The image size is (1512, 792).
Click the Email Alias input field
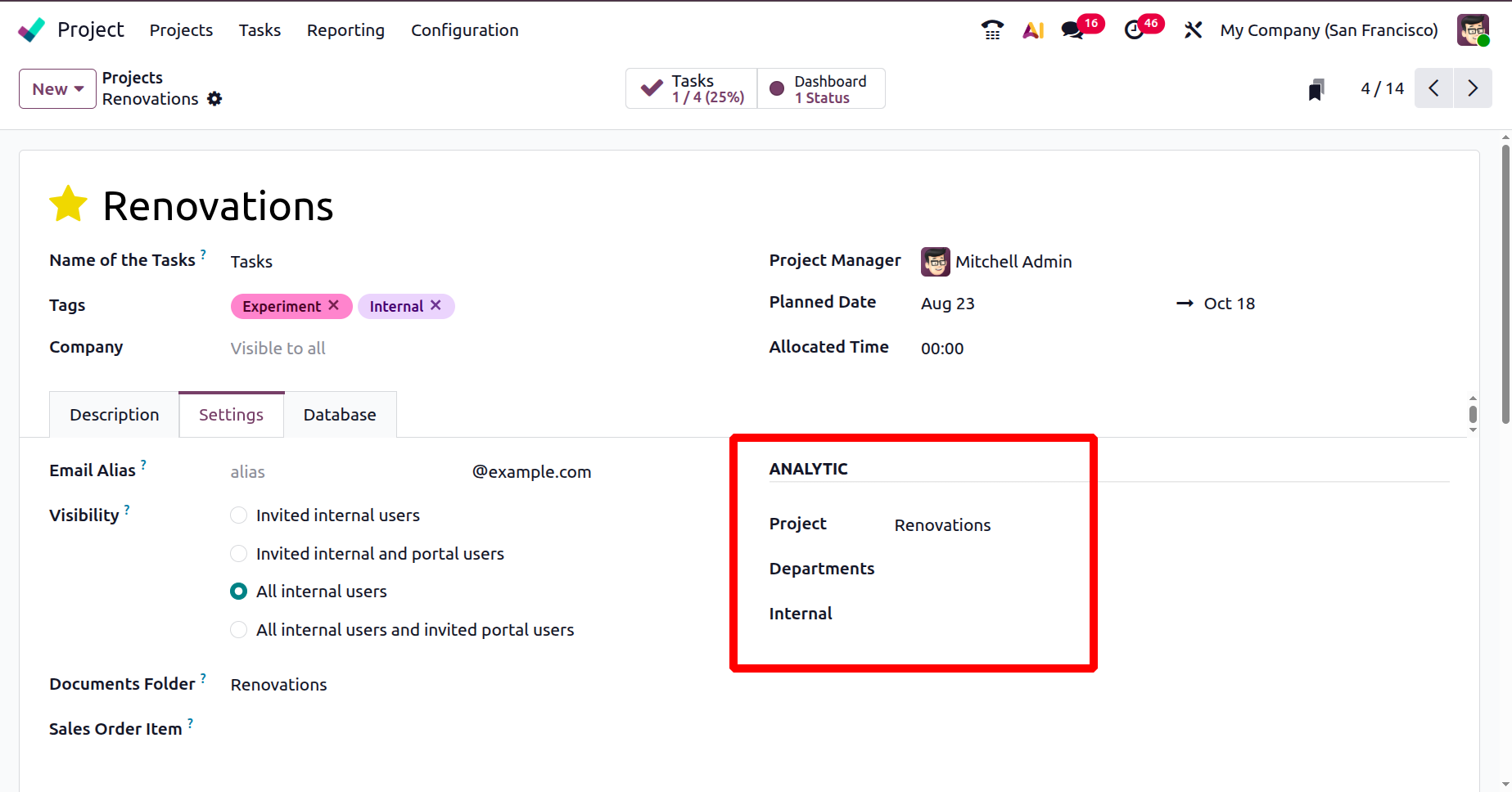344,472
